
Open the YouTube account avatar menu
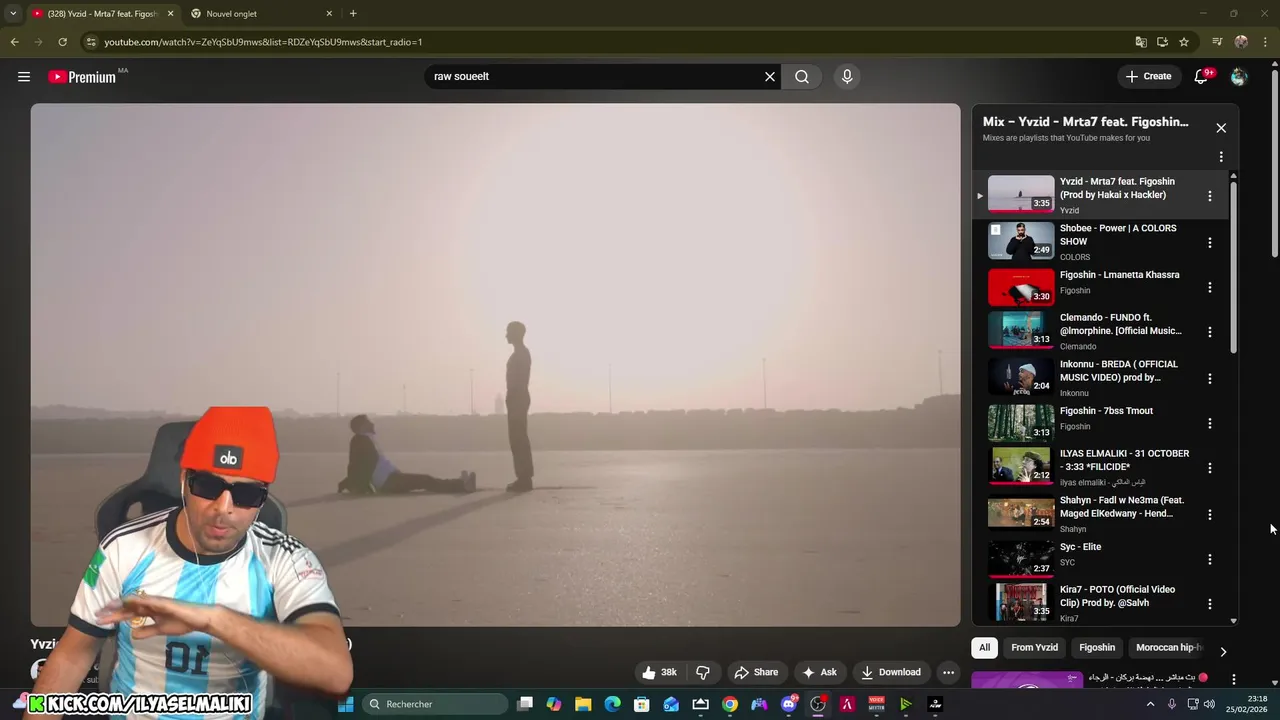tap(1239, 76)
